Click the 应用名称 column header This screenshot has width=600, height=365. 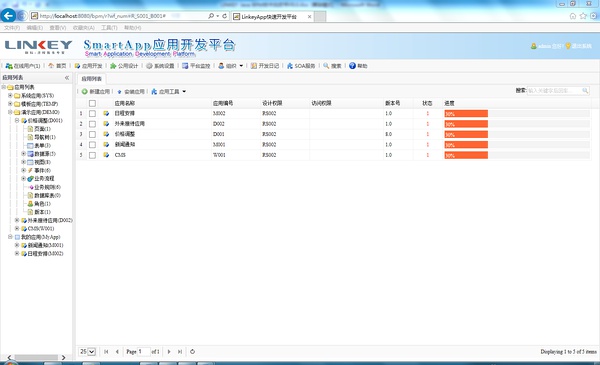click(x=125, y=103)
